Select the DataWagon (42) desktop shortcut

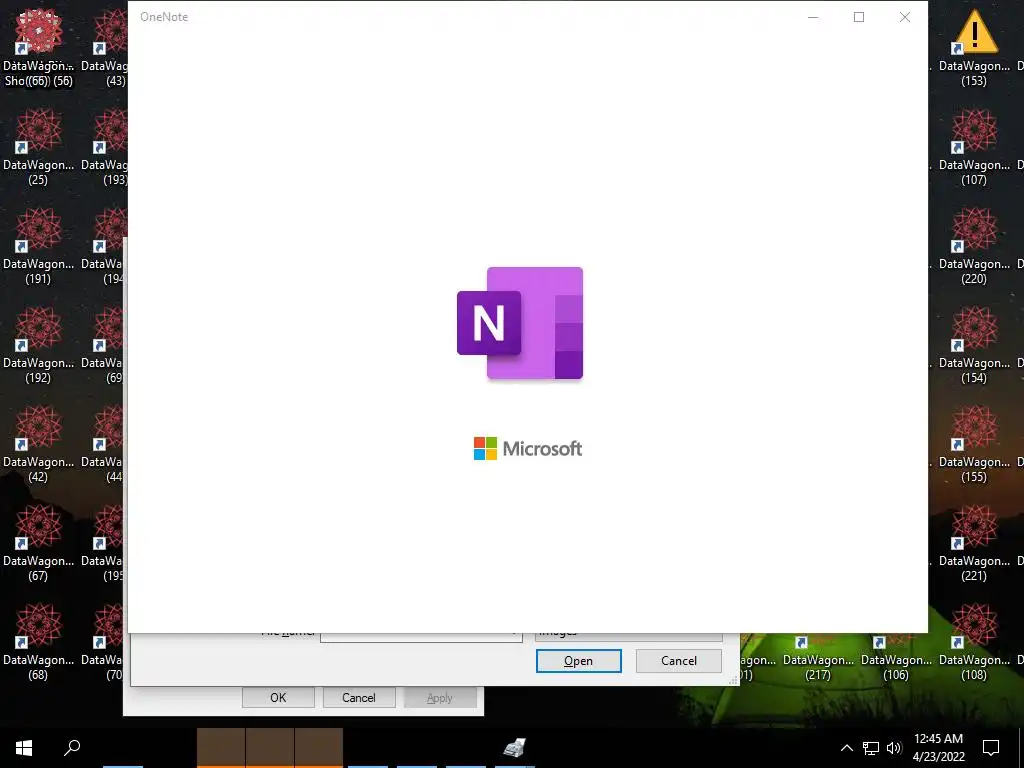[38, 444]
